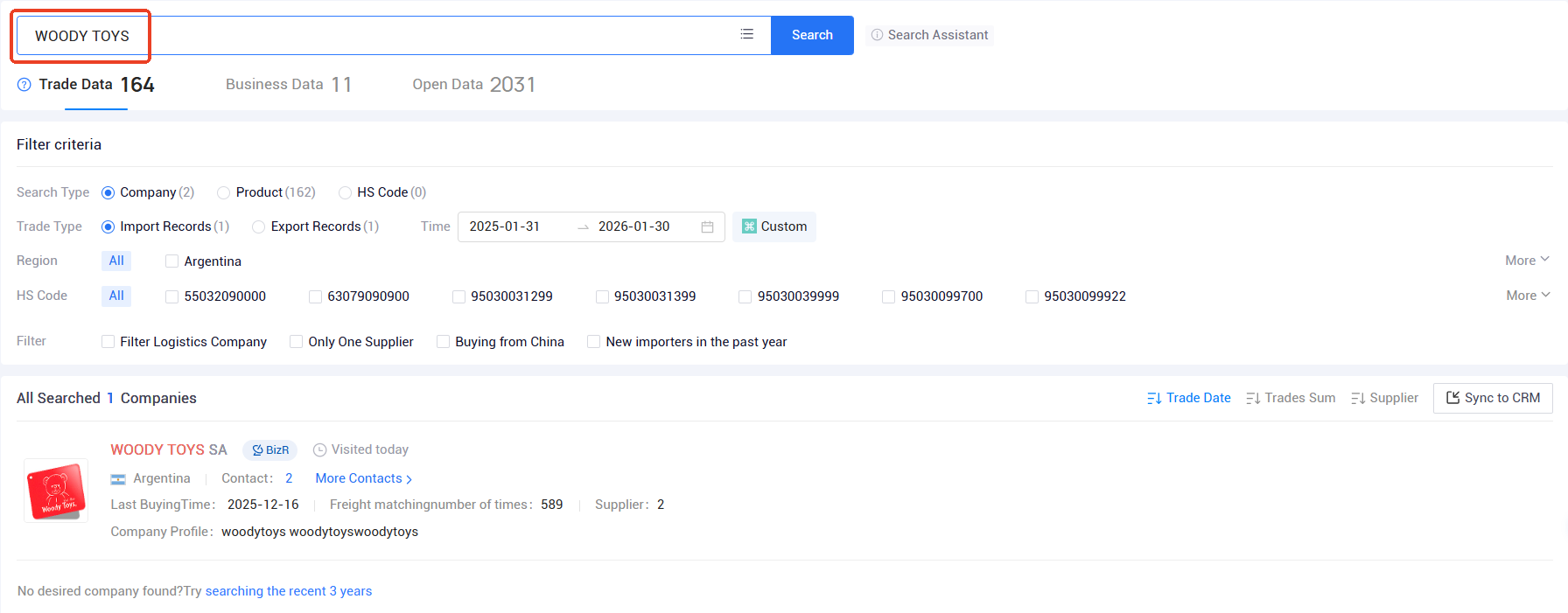Check HS code 95030039999
Image resolution: width=1568 pixels, height=613 pixels.
coord(745,296)
